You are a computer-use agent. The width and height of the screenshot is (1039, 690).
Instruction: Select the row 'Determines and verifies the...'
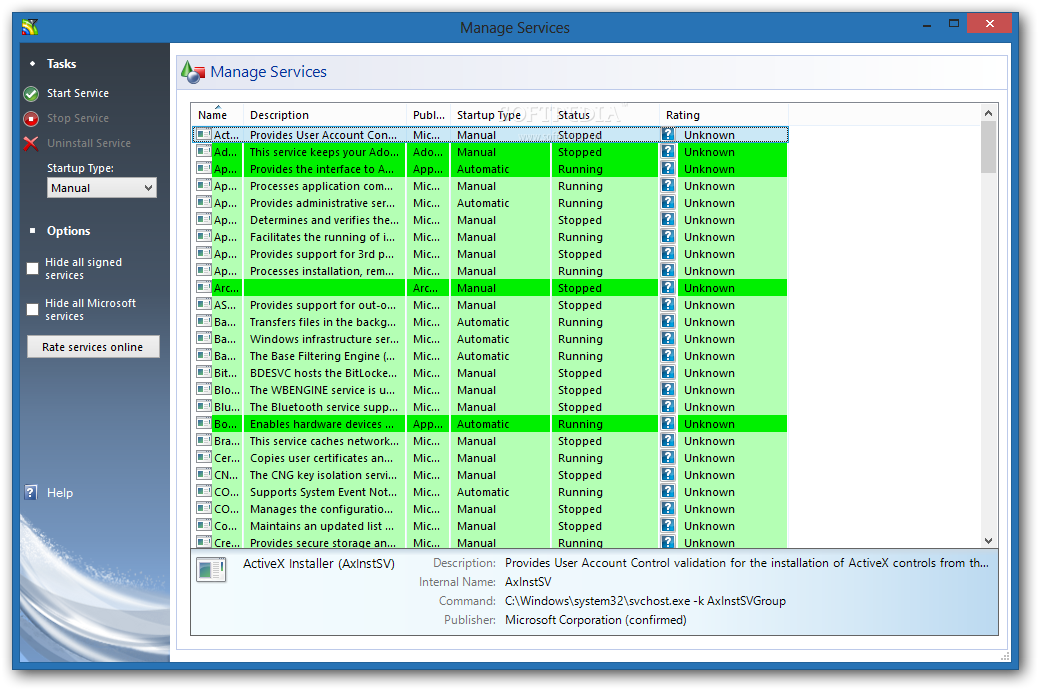[490, 220]
